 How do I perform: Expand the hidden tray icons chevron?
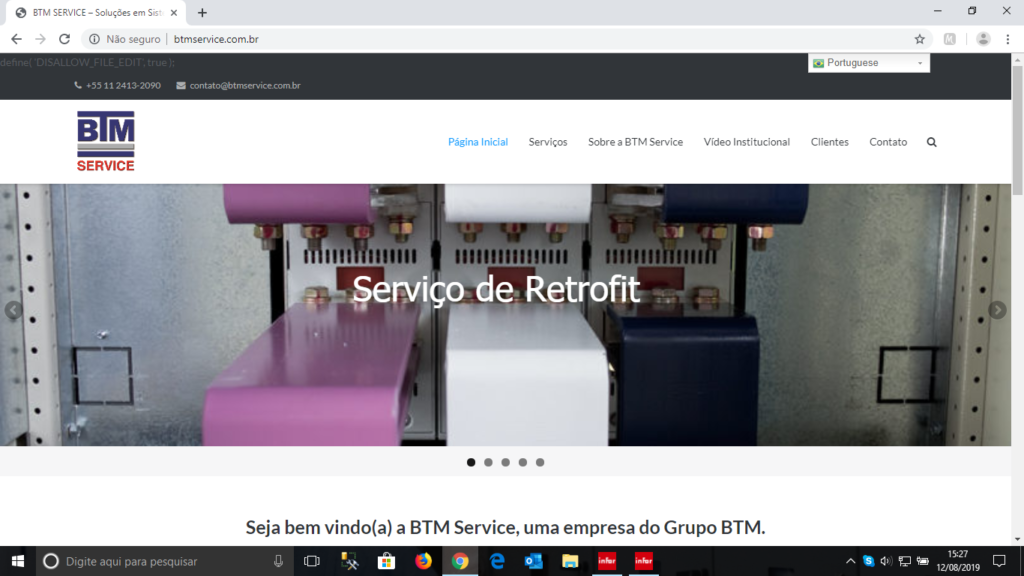click(x=850, y=561)
